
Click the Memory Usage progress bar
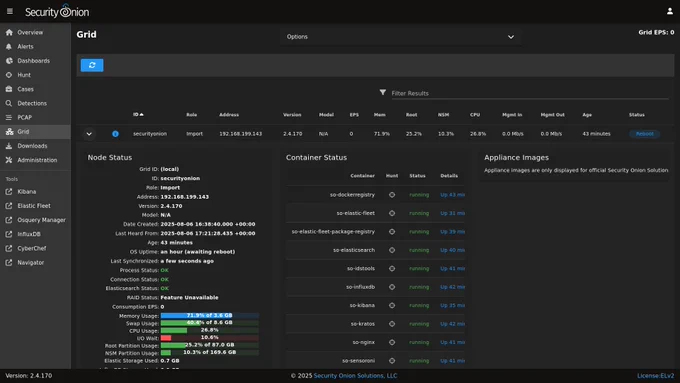[x=210, y=315]
